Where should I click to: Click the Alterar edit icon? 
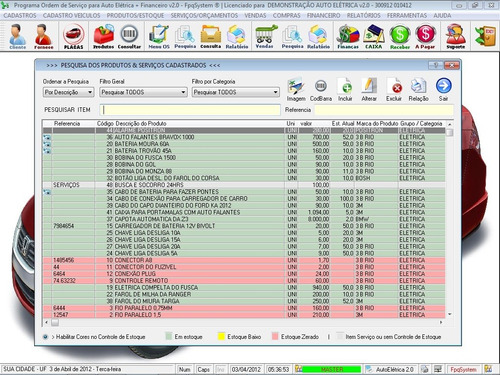pos(369,90)
